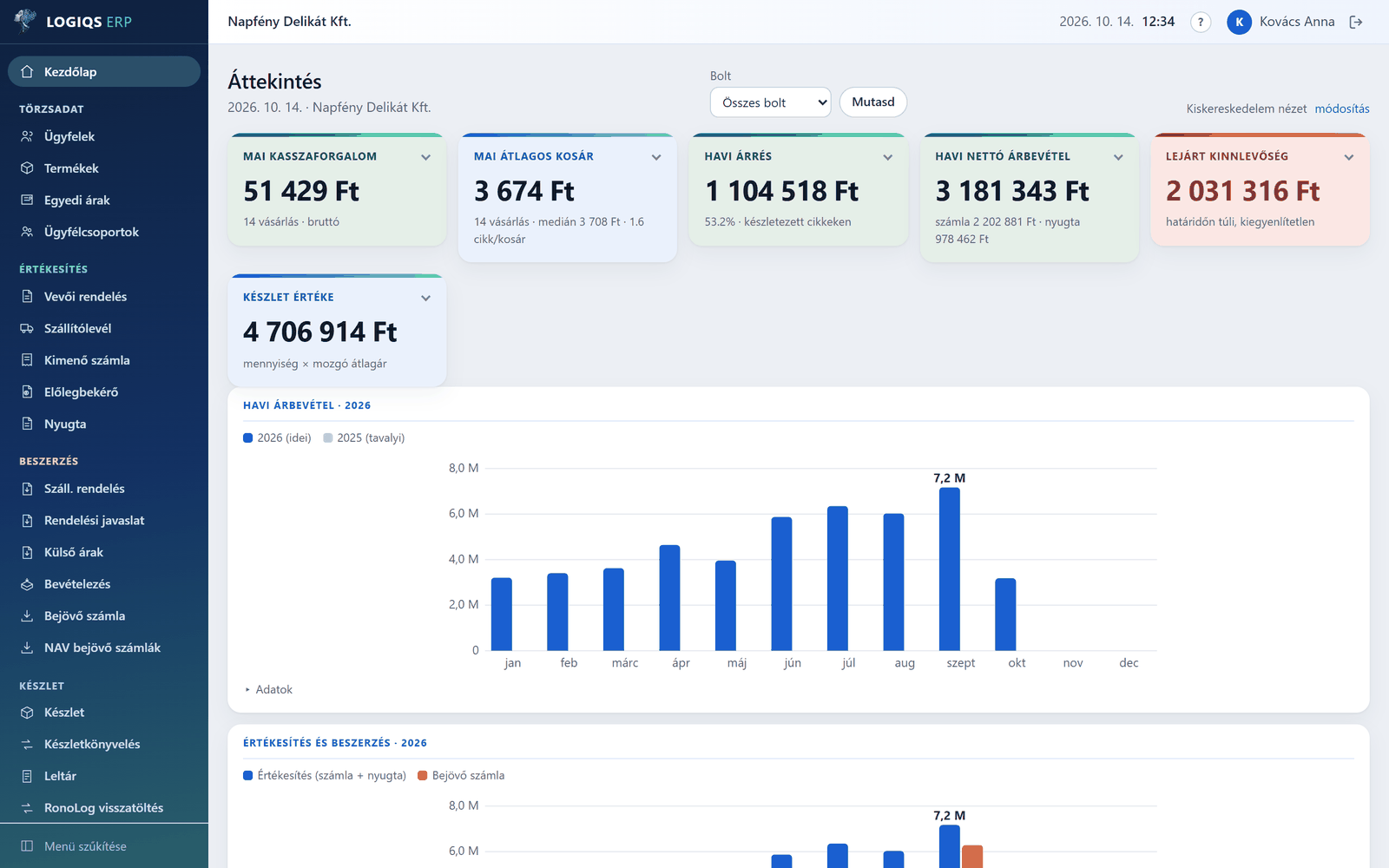Click the módosítás link

point(1342,108)
